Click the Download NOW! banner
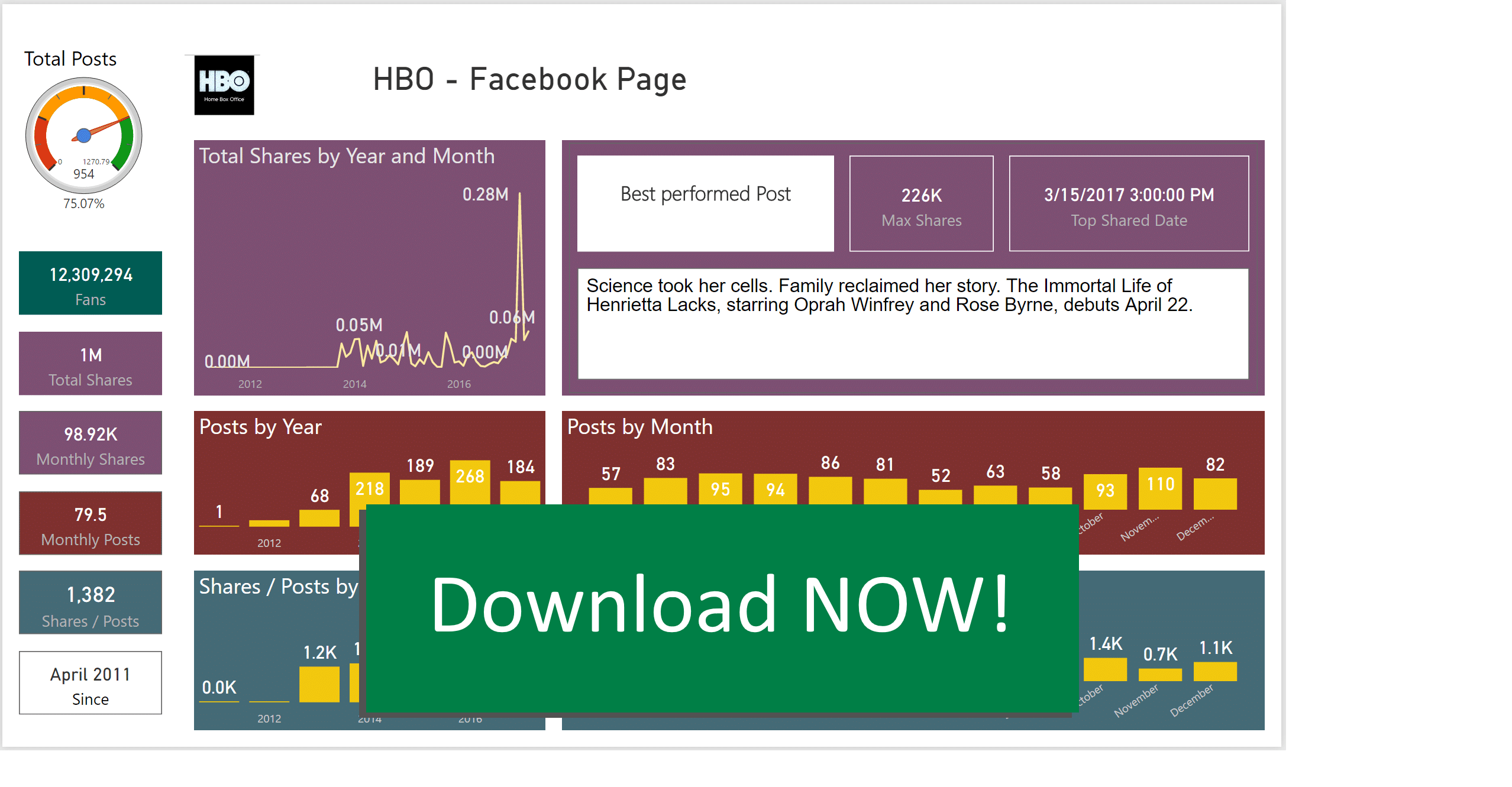 (x=722, y=608)
